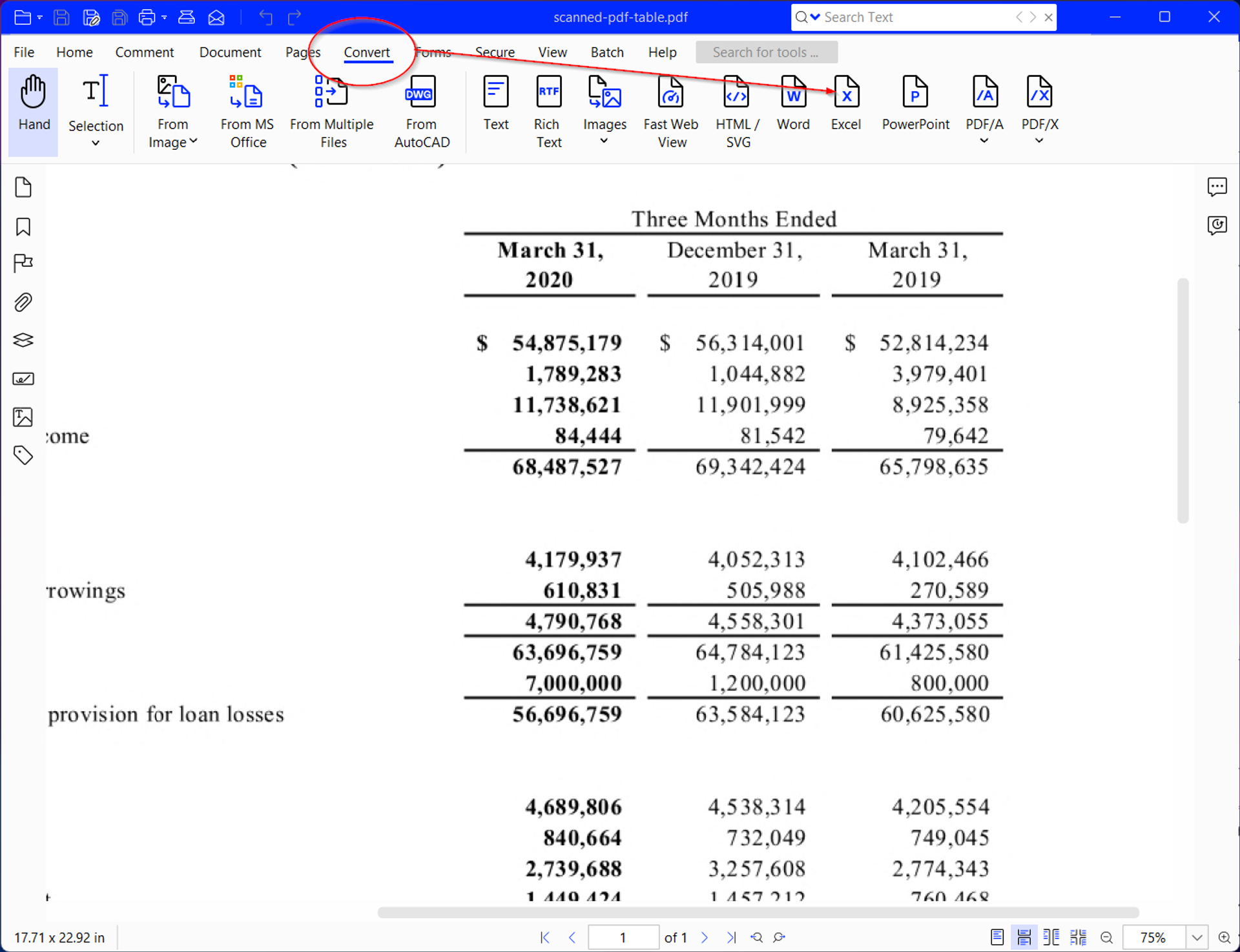Screen dimensions: 1240x952
Task: Open the Bookmarks sidebar panel
Action: (x=23, y=227)
